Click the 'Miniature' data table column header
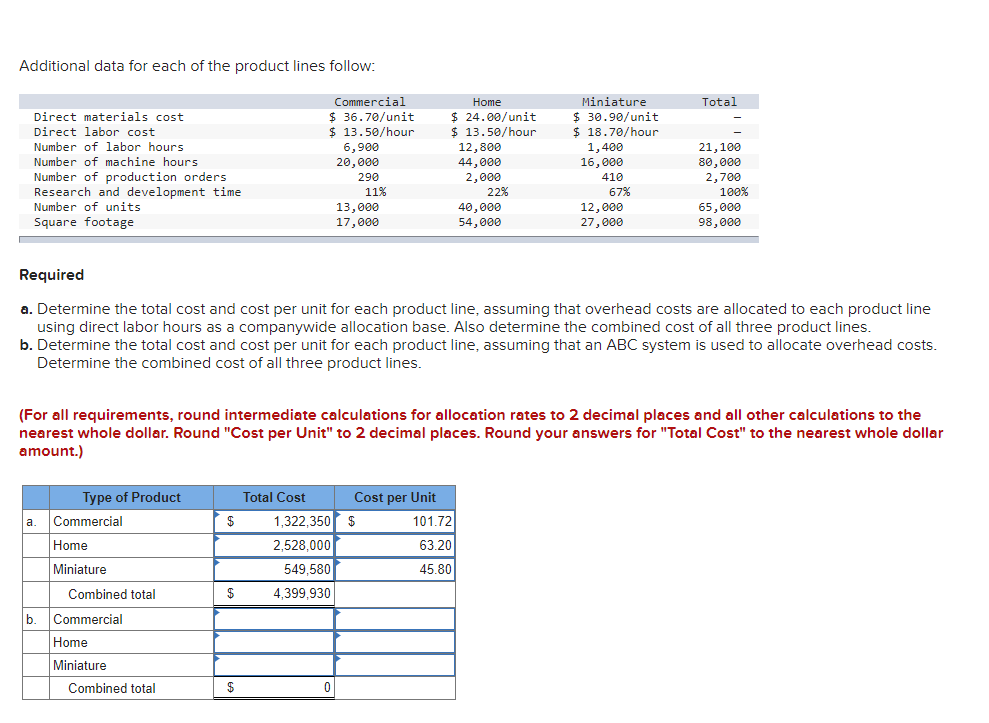 click(x=614, y=102)
